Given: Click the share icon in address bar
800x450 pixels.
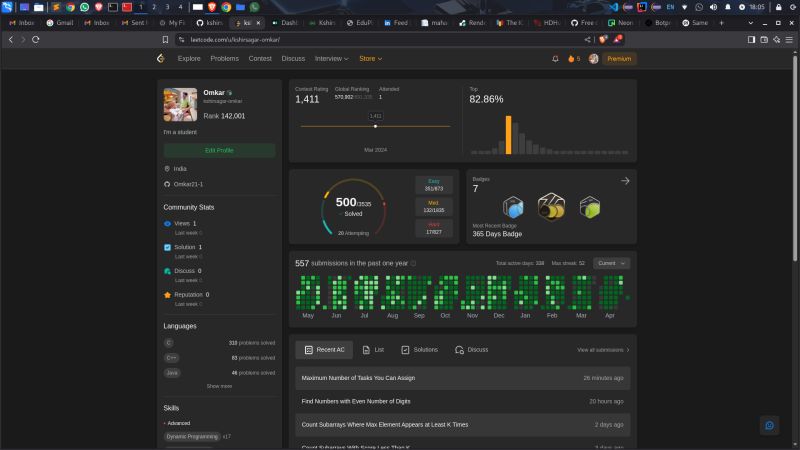Looking at the screenshot, I should click(587, 39).
